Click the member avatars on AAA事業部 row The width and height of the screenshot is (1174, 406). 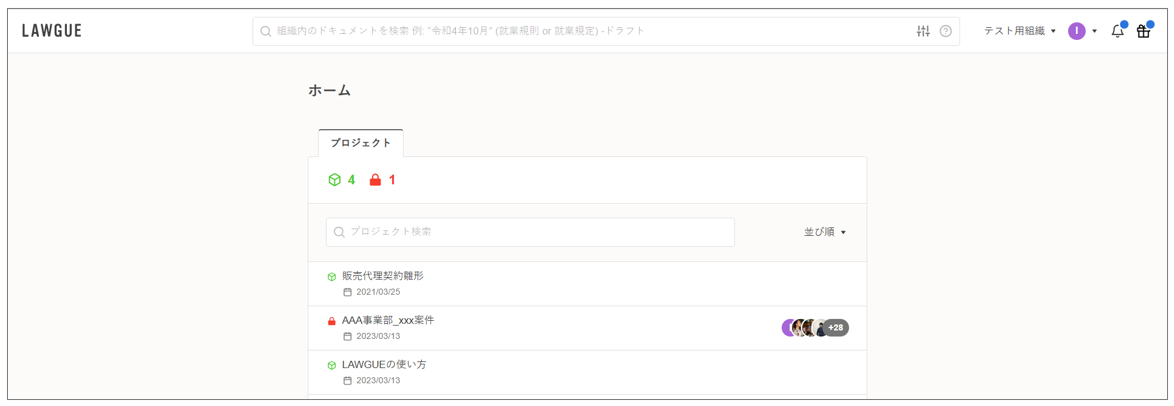tap(803, 328)
